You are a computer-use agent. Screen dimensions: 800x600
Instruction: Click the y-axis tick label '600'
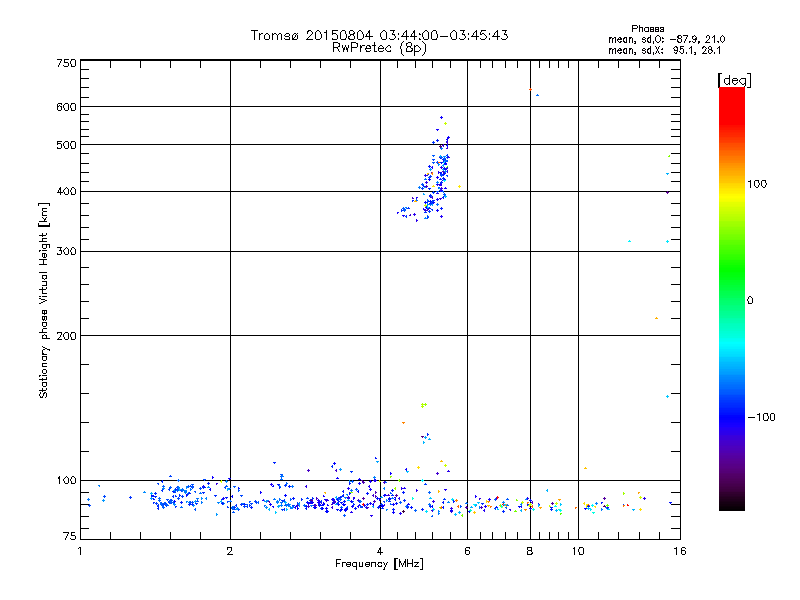66,107
